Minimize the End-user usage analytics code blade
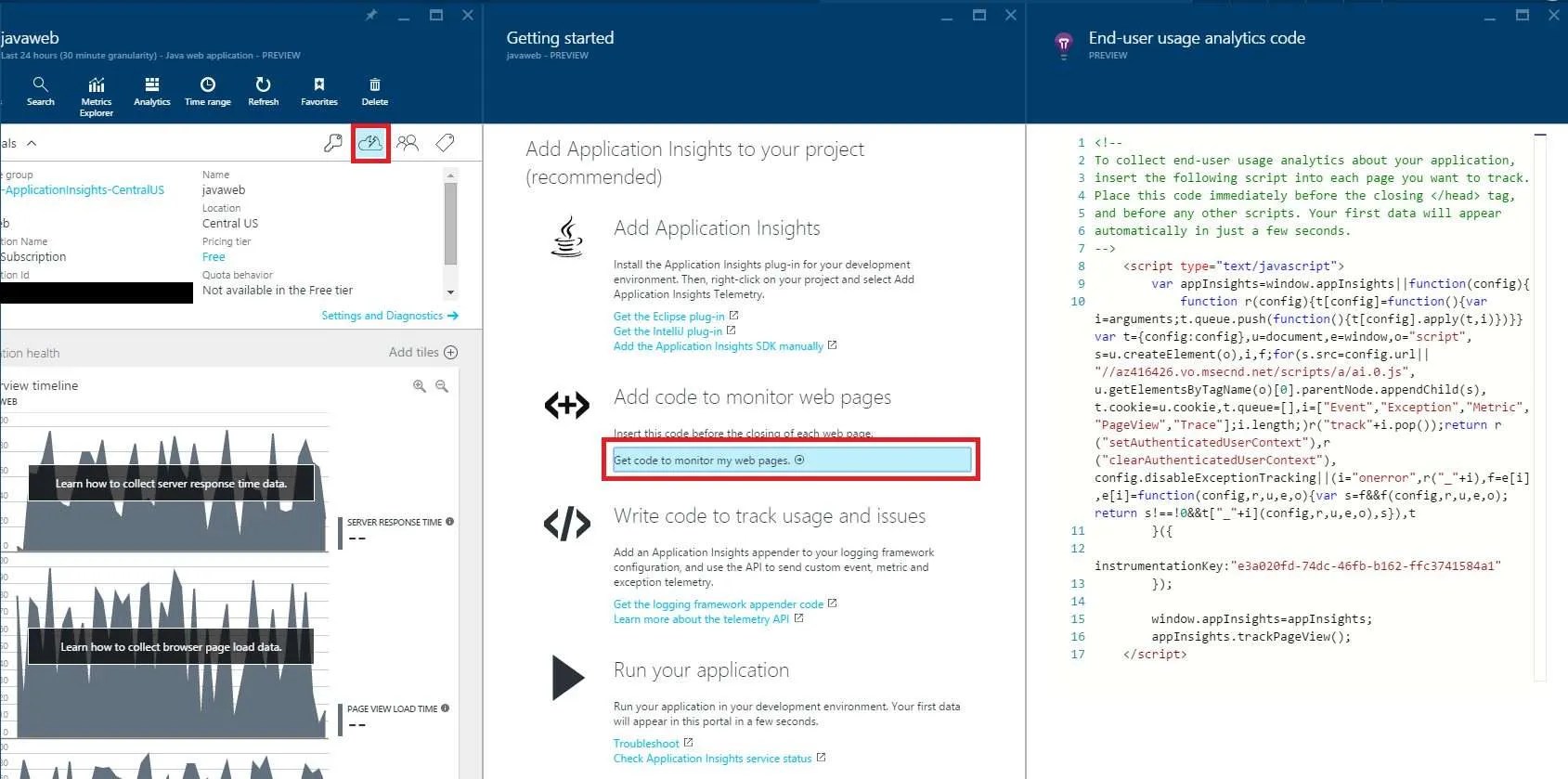 (1490, 16)
